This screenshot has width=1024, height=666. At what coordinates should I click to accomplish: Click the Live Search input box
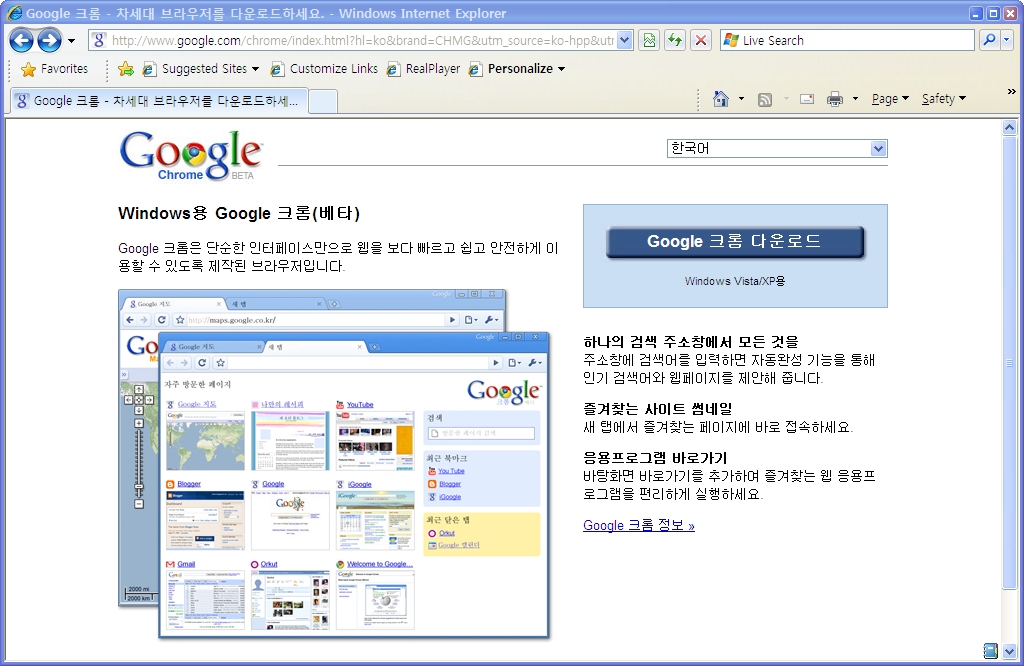[847, 40]
